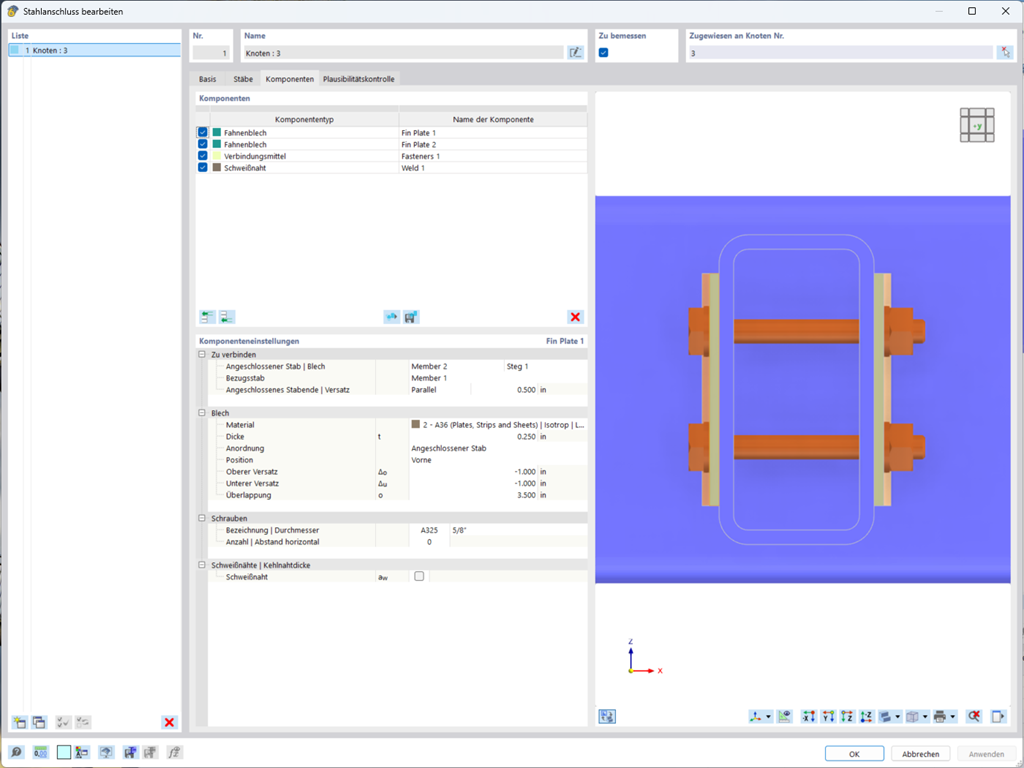1024x768 pixels.
Task: Toggle the Fin Plate 1 component checkbox
Action: tap(202, 133)
